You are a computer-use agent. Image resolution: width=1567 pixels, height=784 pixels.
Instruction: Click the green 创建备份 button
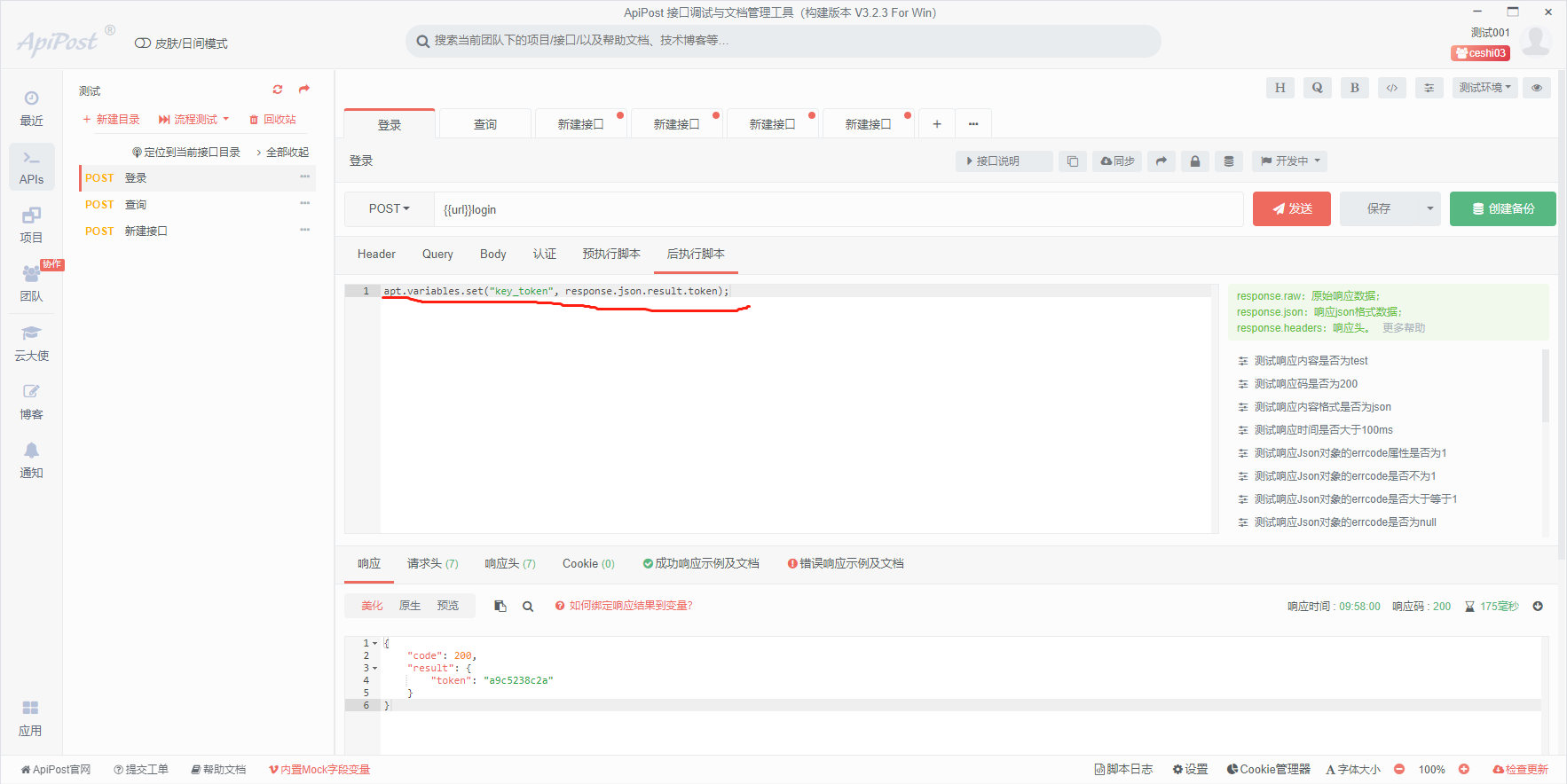point(1502,209)
